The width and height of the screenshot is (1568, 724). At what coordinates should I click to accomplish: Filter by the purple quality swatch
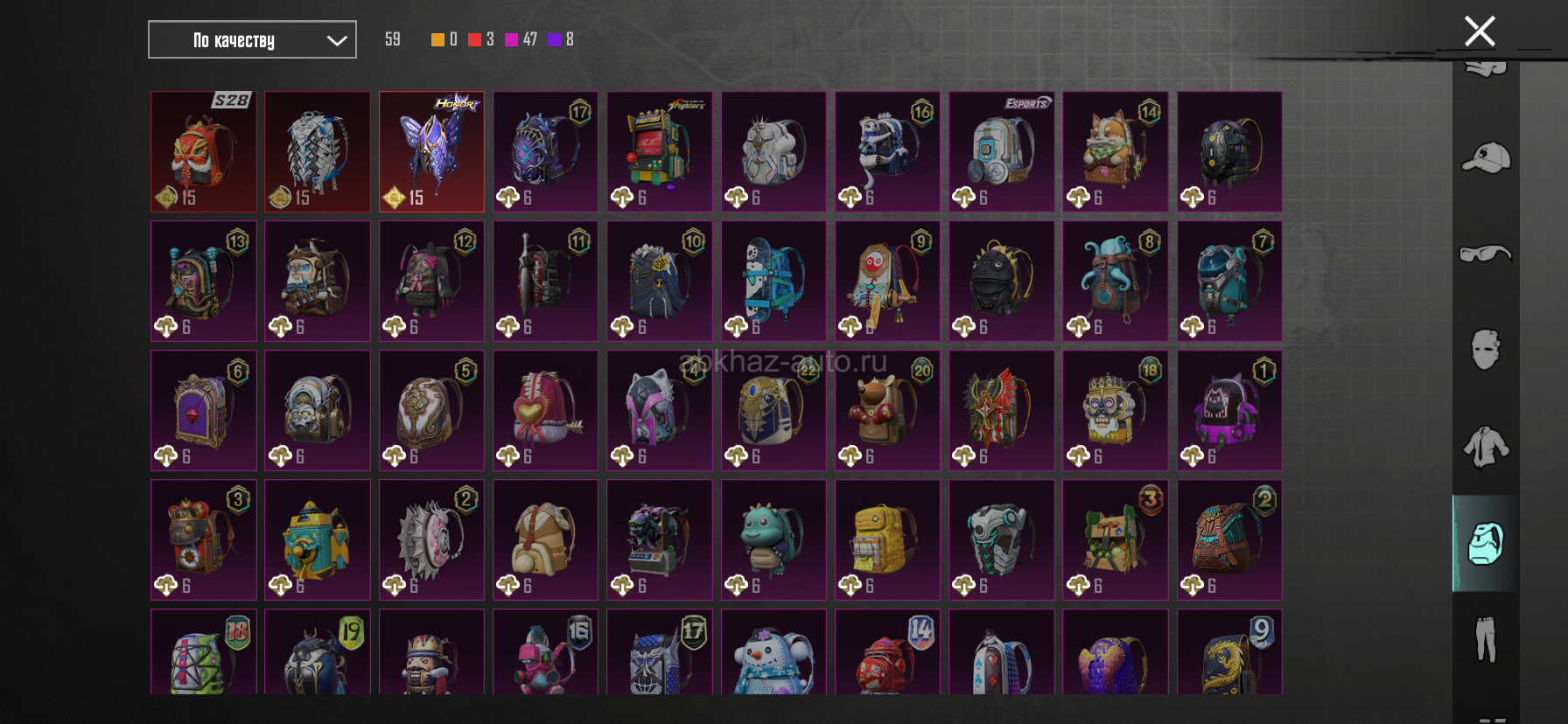554,39
